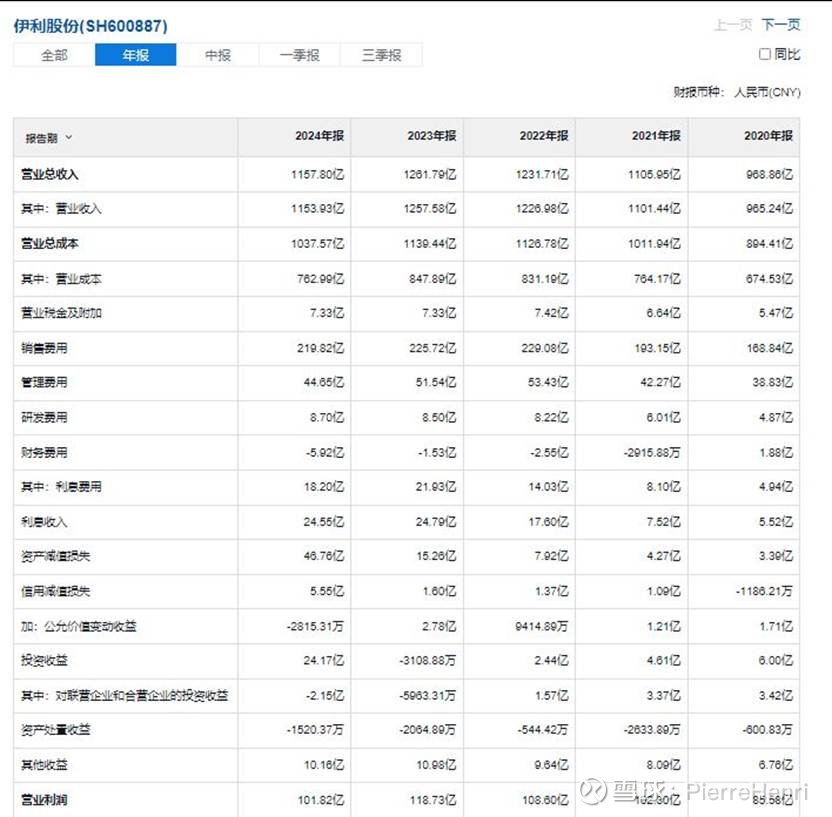The image size is (832, 817).
Task: Click the 伊利股份(SH600887) title
Action: pos(91,26)
